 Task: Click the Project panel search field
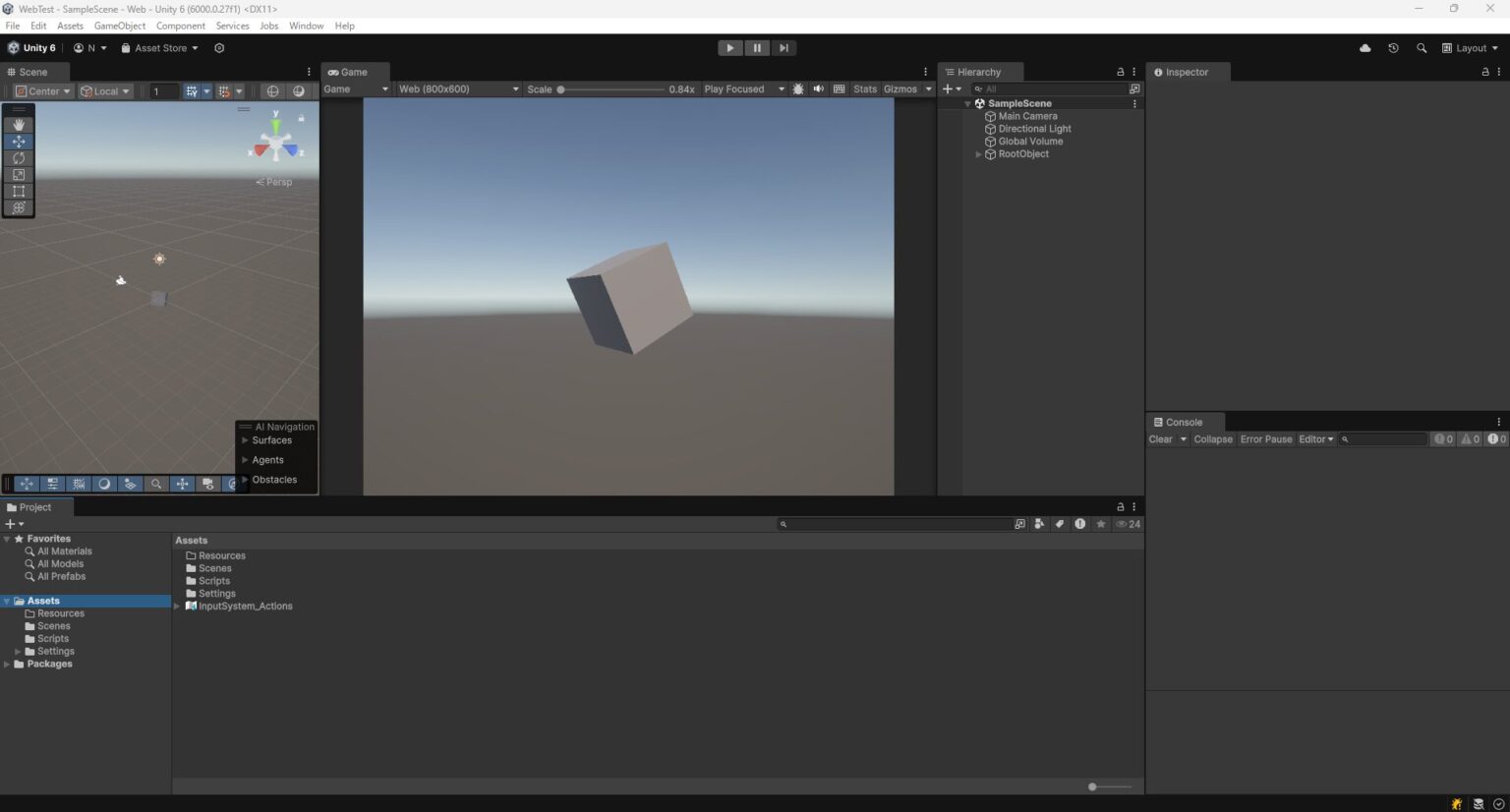[897, 524]
